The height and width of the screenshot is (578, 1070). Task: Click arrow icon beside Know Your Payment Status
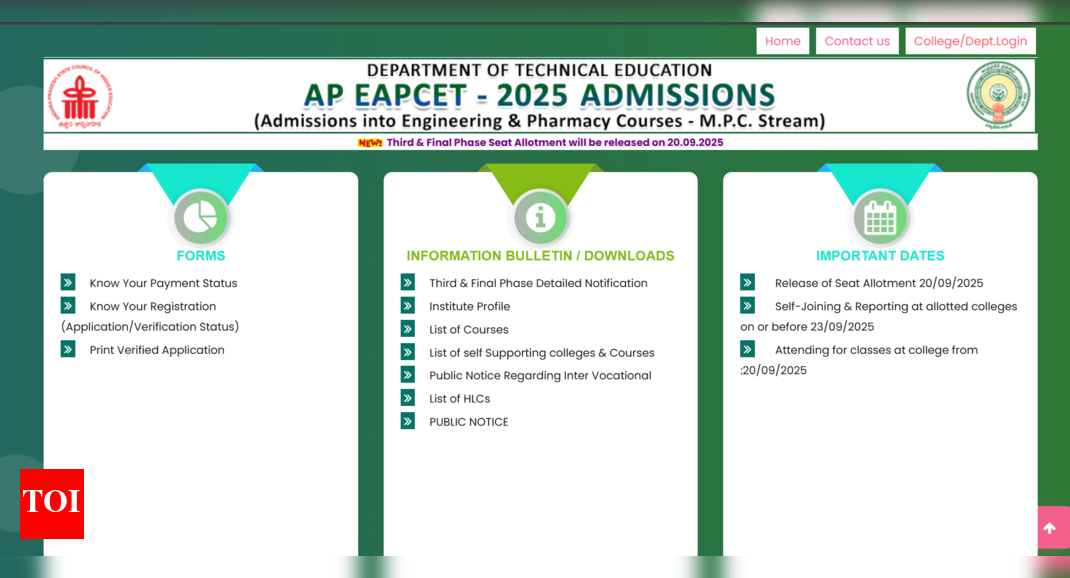68,282
